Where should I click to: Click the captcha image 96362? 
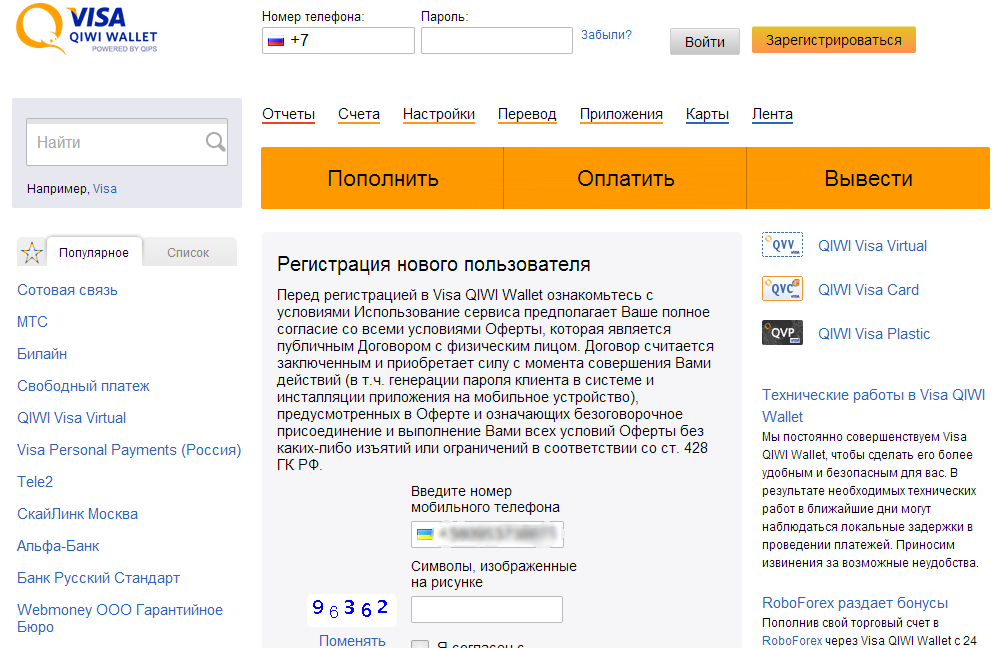[x=352, y=608]
